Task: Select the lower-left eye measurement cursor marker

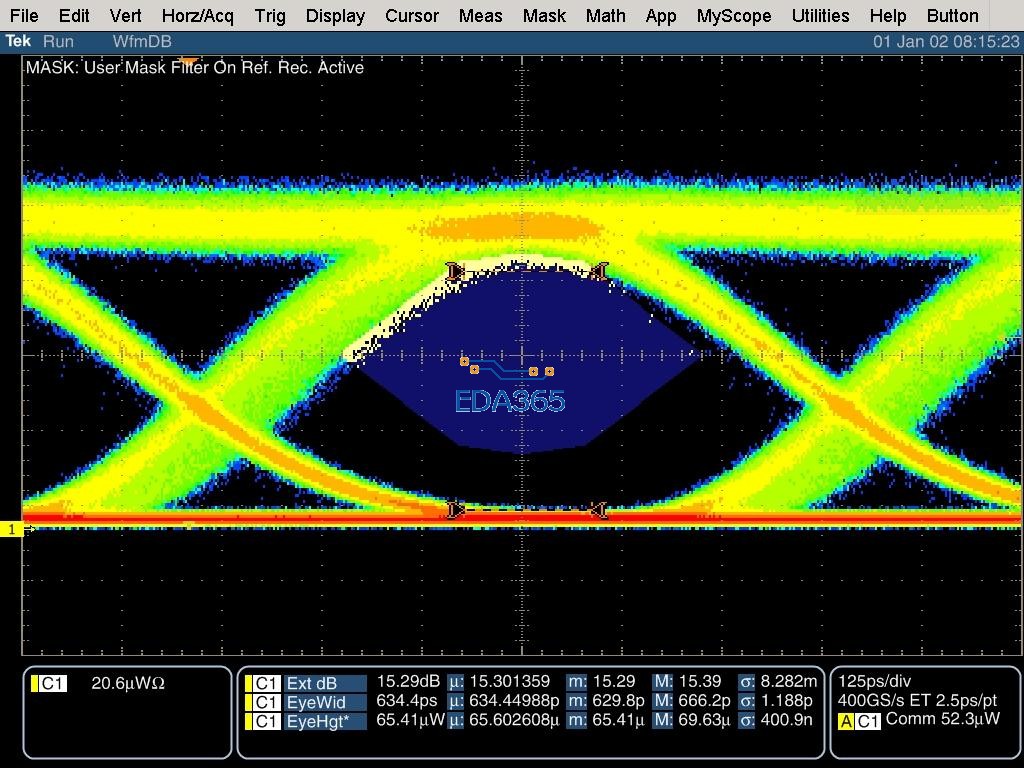Action: coord(455,509)
